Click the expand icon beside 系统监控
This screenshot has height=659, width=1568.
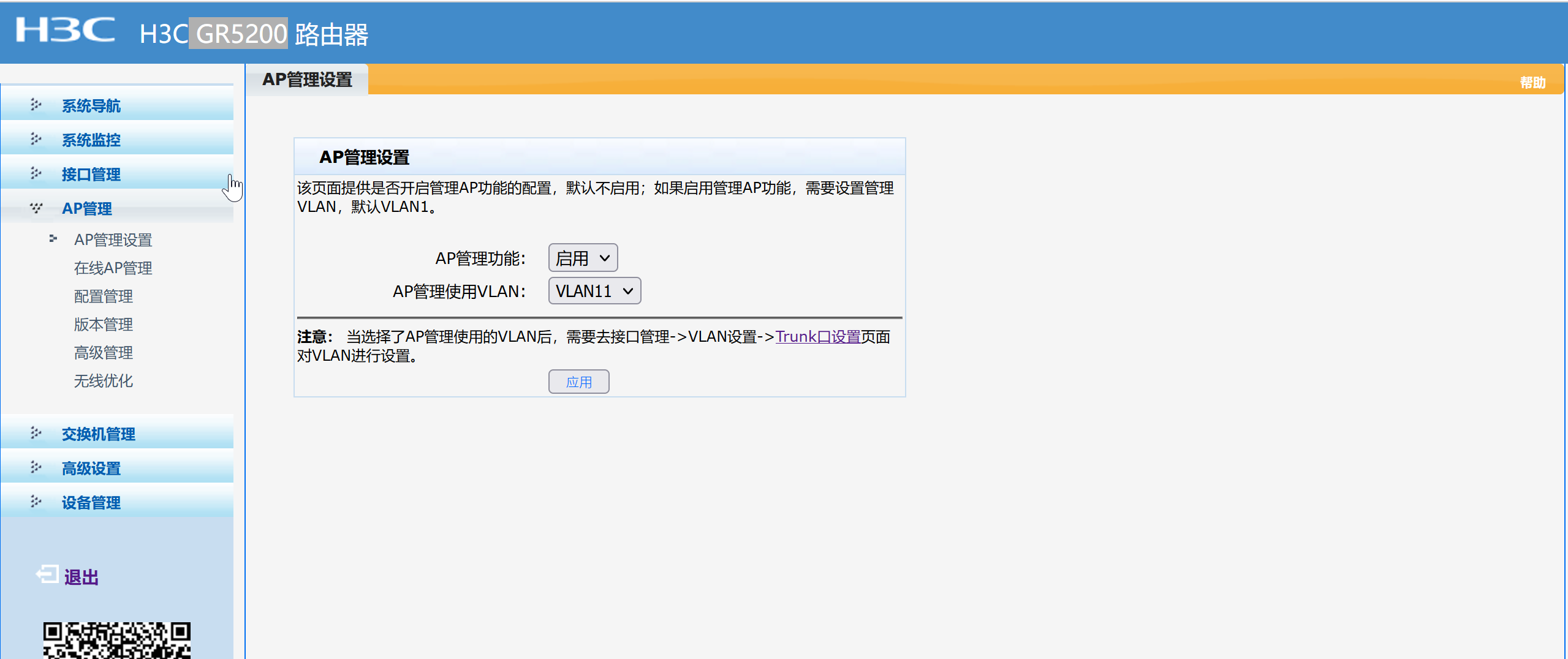click(36, 140)
